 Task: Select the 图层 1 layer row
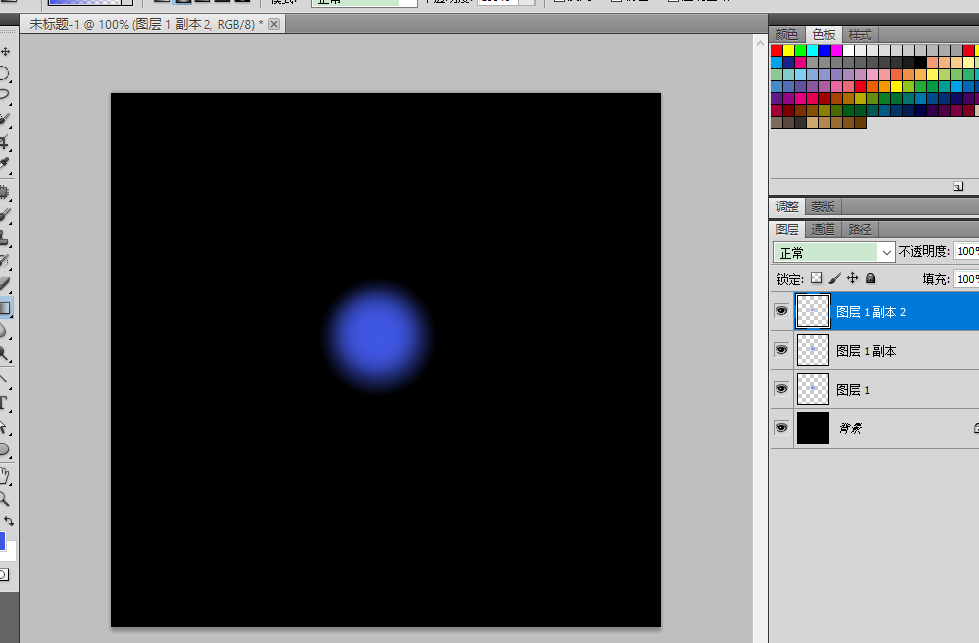tap(886, 389)
